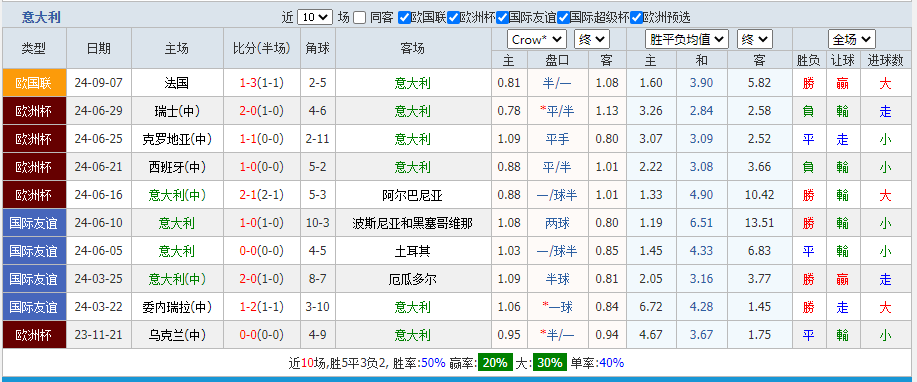Screen dimensions: 917x382
Task: Click home team 委内瑞拉(中)
Action: click(x=177, y=307)
